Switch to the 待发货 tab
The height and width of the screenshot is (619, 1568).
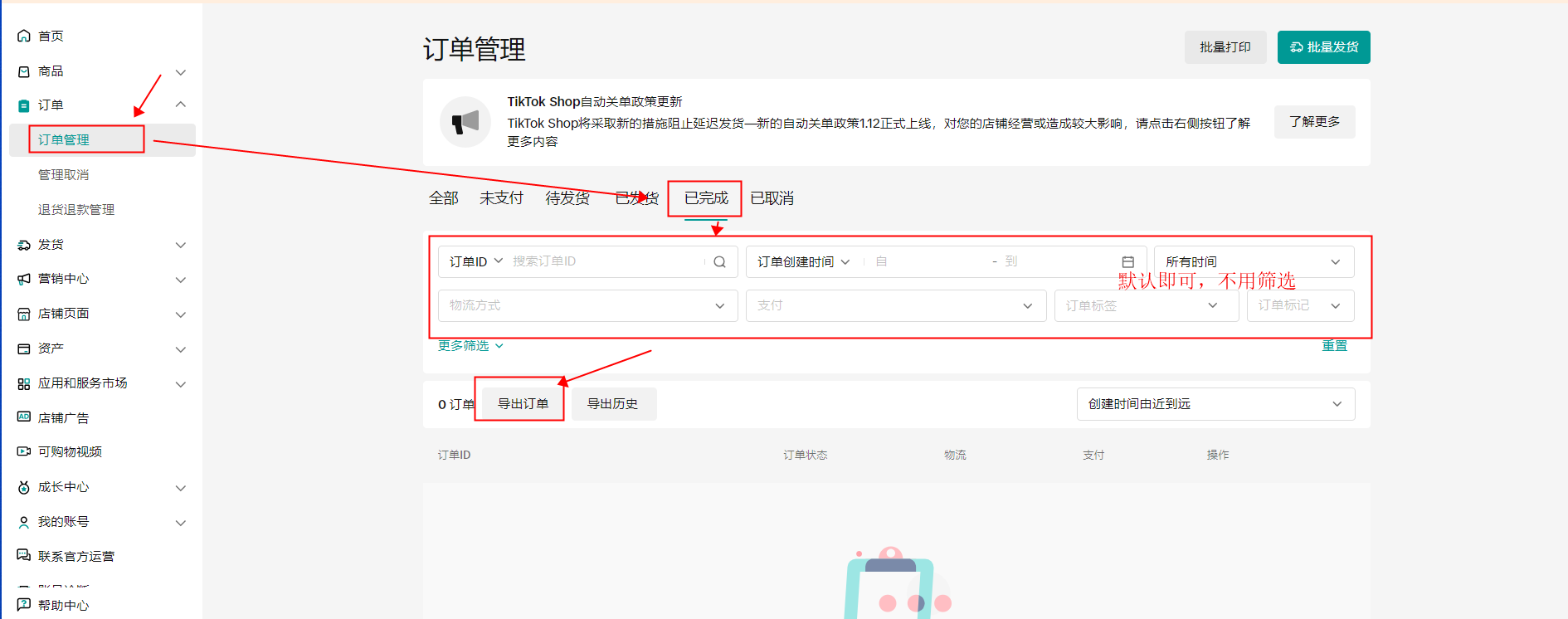coord(567,198)
